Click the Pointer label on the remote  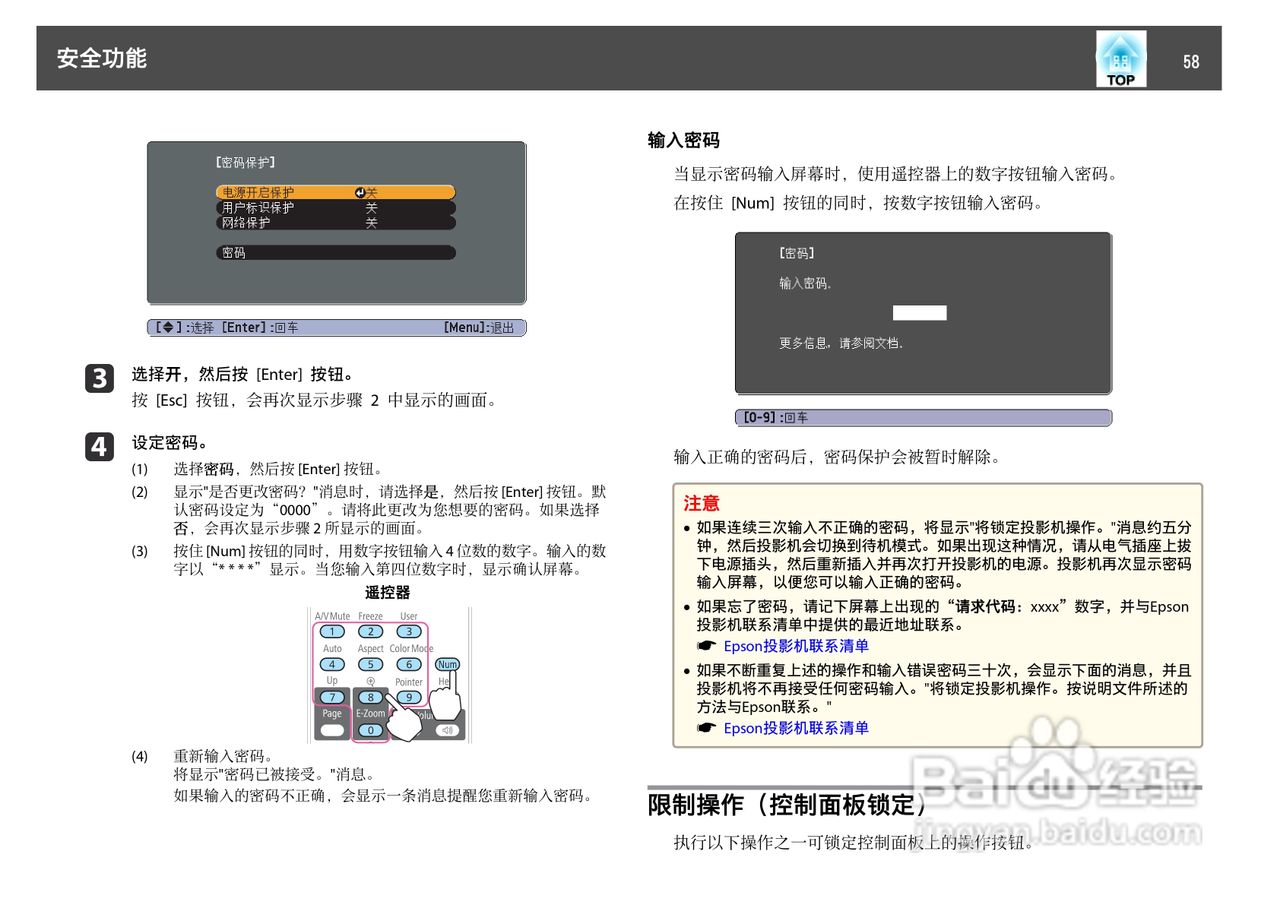409,682
